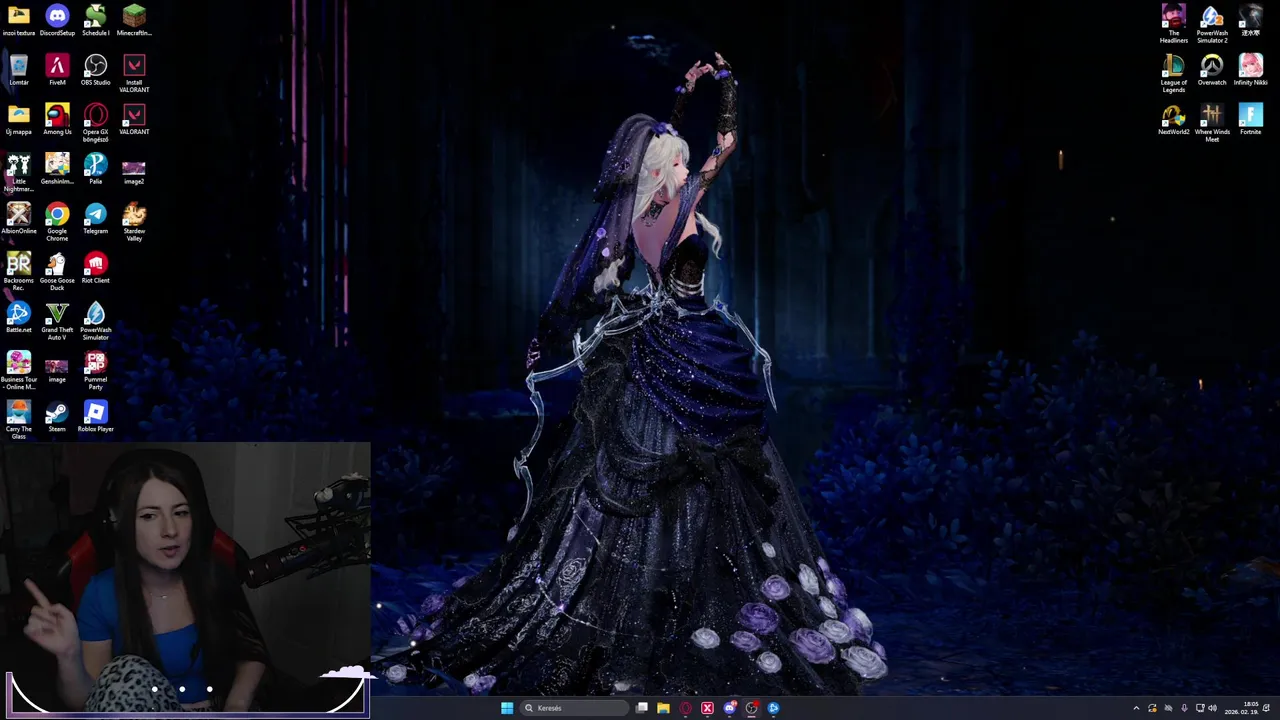The width and height of the screenshot is (1280, 720).
Task: Open the red X app in taskbar
Action: coord(707,708)
